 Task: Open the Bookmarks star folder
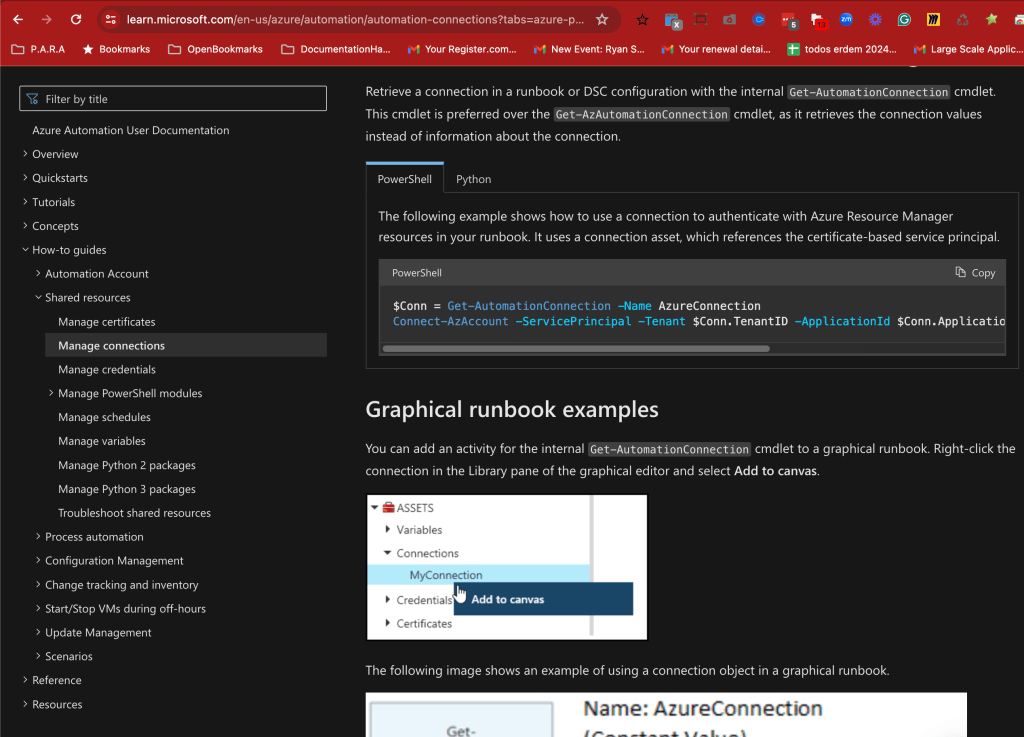(116, 49)
